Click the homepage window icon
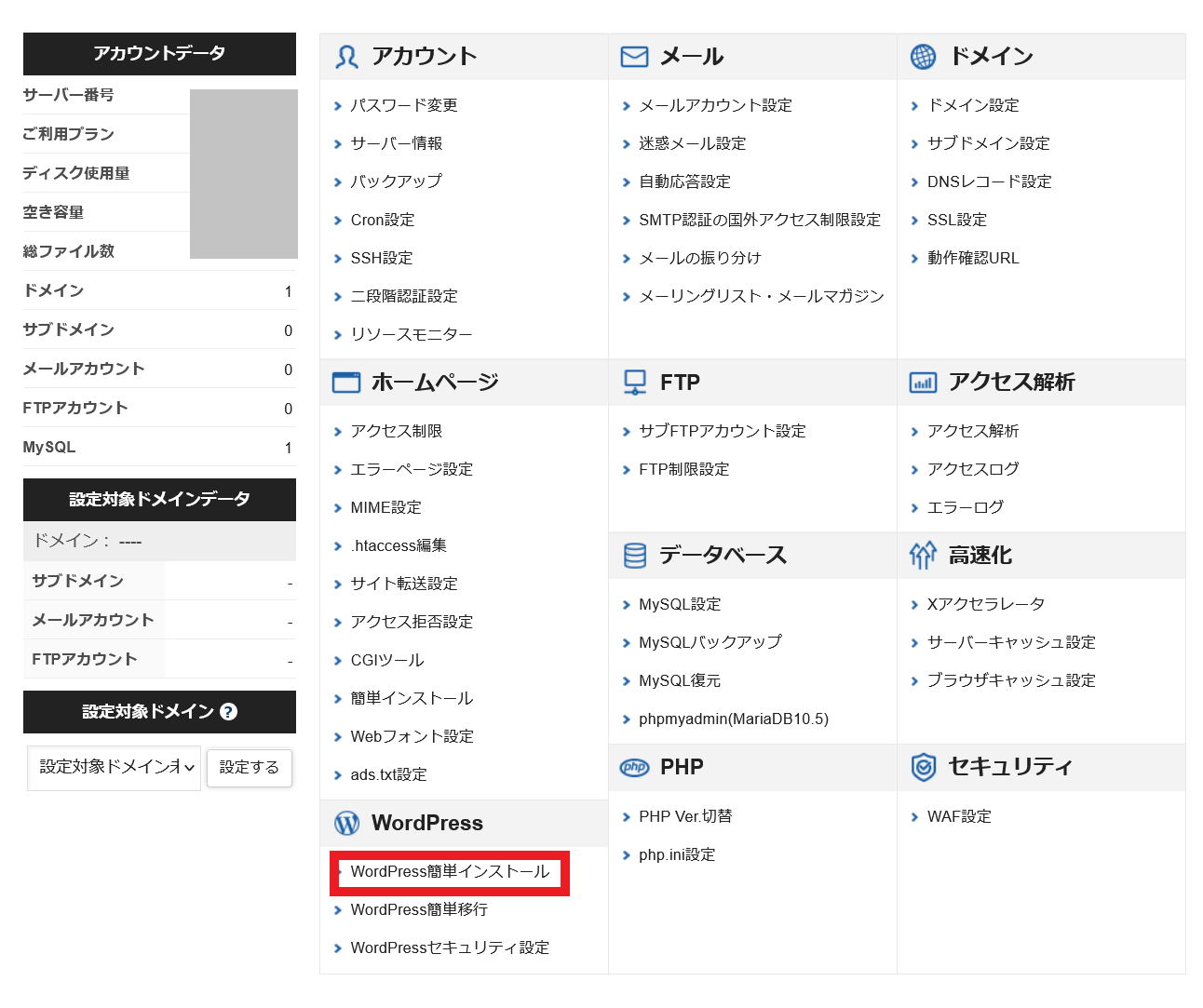 [x=346, y=383]
